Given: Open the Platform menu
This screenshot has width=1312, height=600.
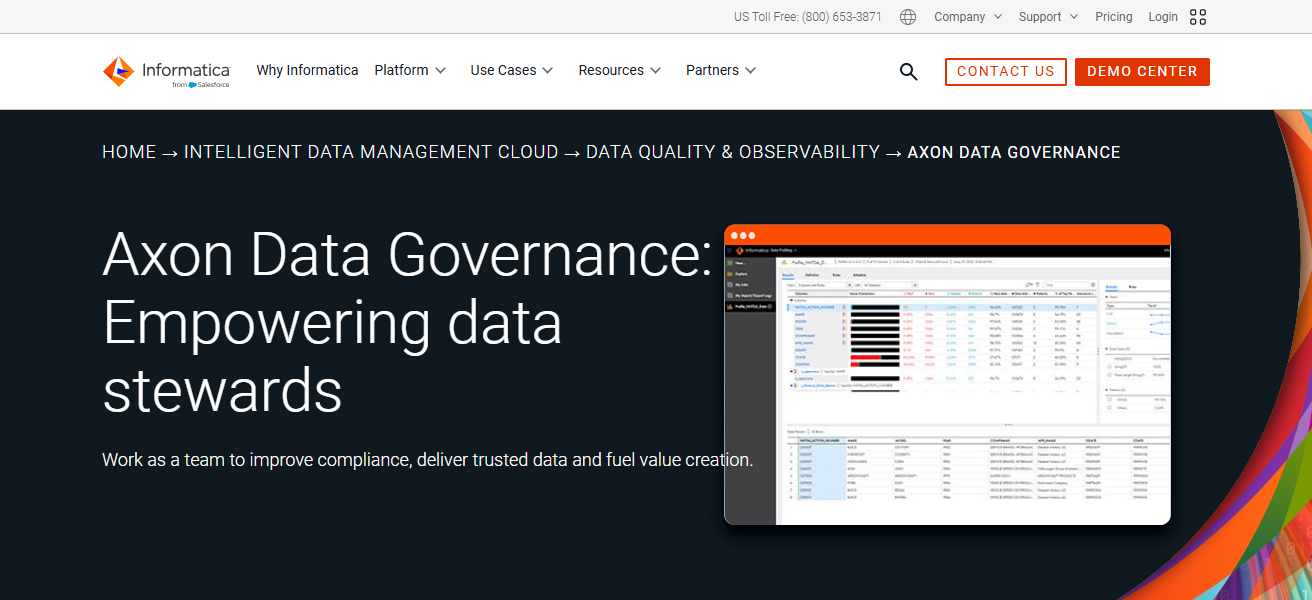Looking at the screenshot, I should coord(410,71).
